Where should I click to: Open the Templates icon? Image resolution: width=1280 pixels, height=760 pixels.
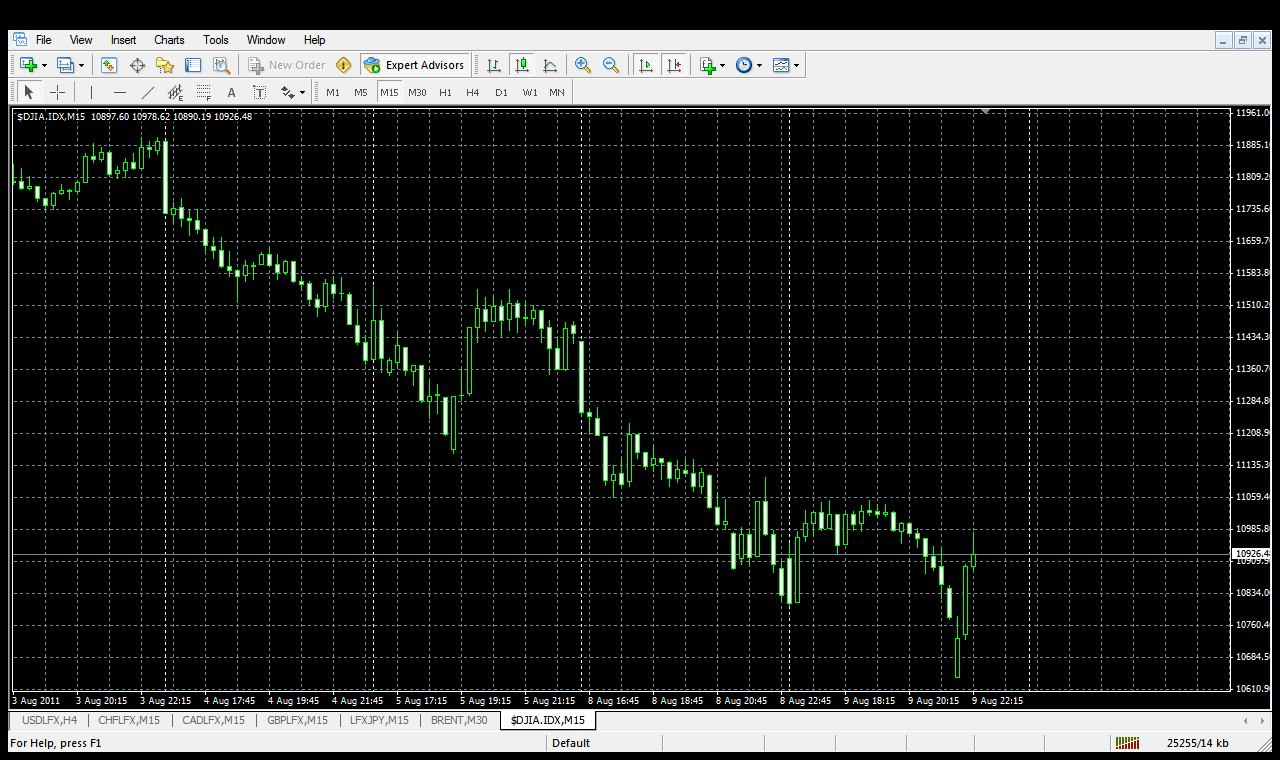pyautogui.click(x=781, y=65)
